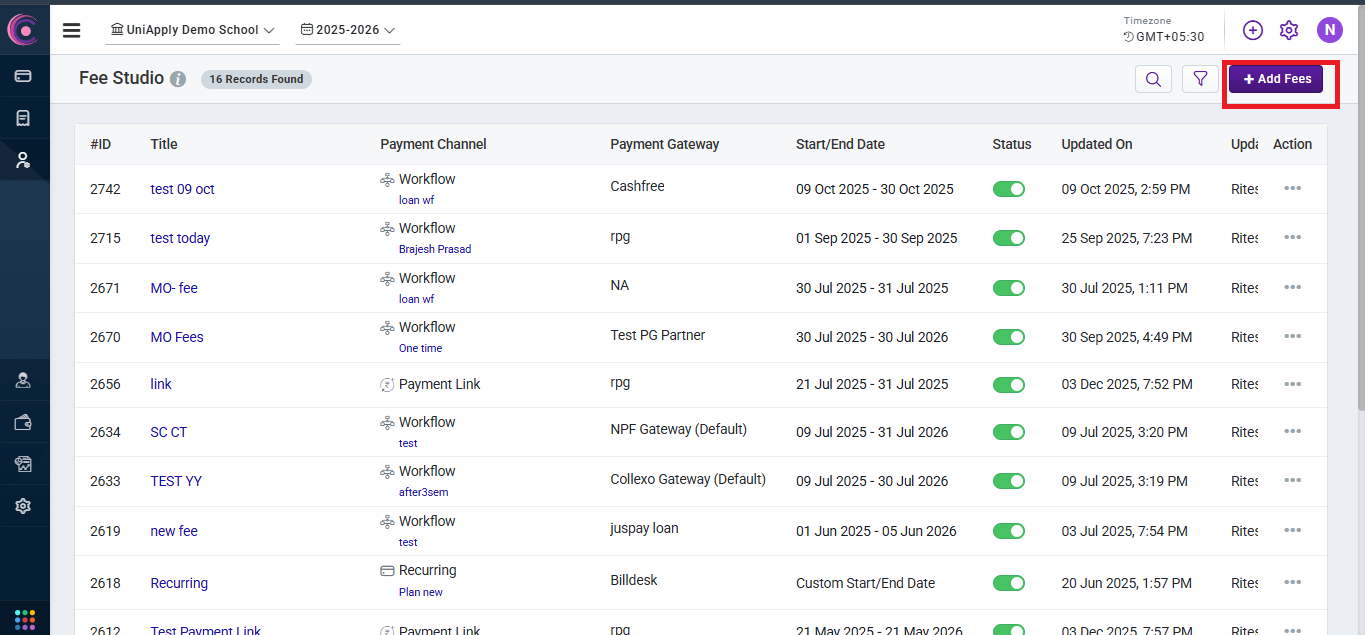Select the card payments item in sidebar
The image size is (1365, 635).
[23, 76]
